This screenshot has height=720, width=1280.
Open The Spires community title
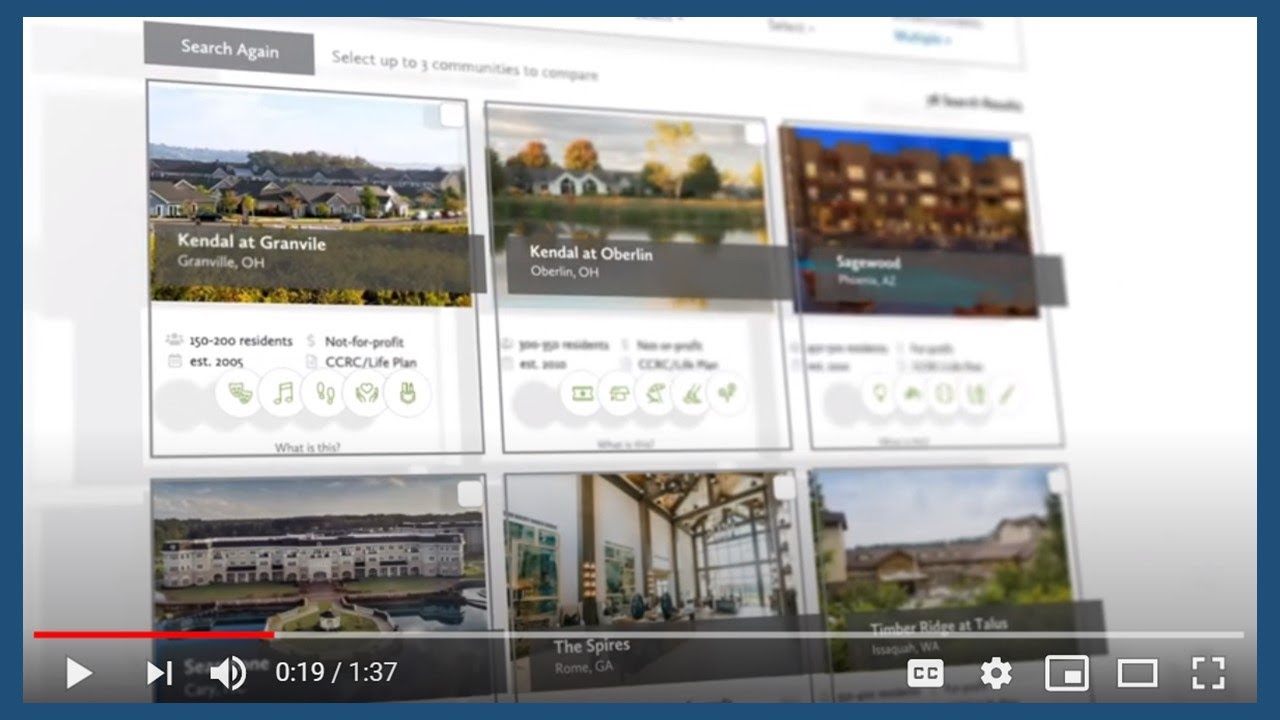pyautogui.click(x=592, y=646)
